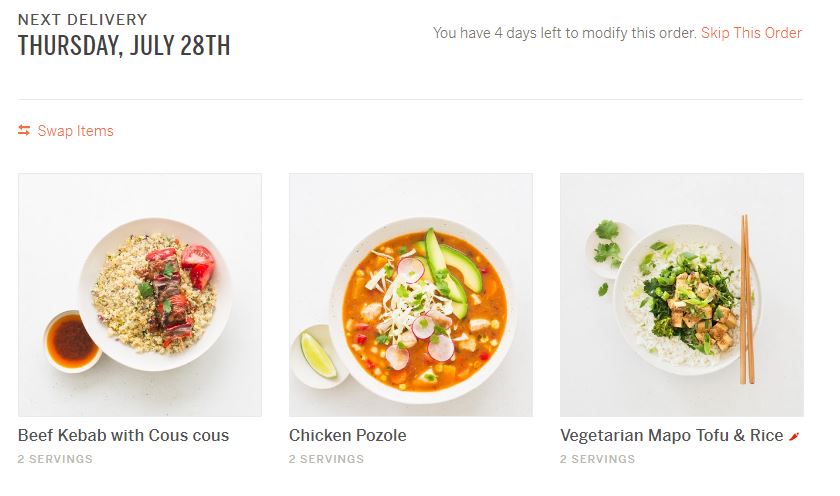Image resolution: width=840 pixels, height=496 pixels.
Task: Click the dipping sauce bowl in Beef Kebab photo
Action: coord(71,341)
